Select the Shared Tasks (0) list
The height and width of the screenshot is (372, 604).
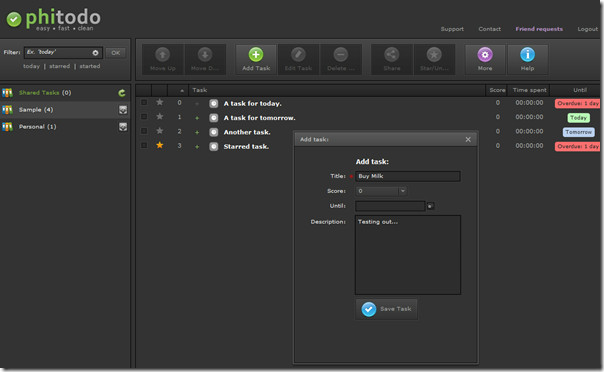click(x=45, y=93)
